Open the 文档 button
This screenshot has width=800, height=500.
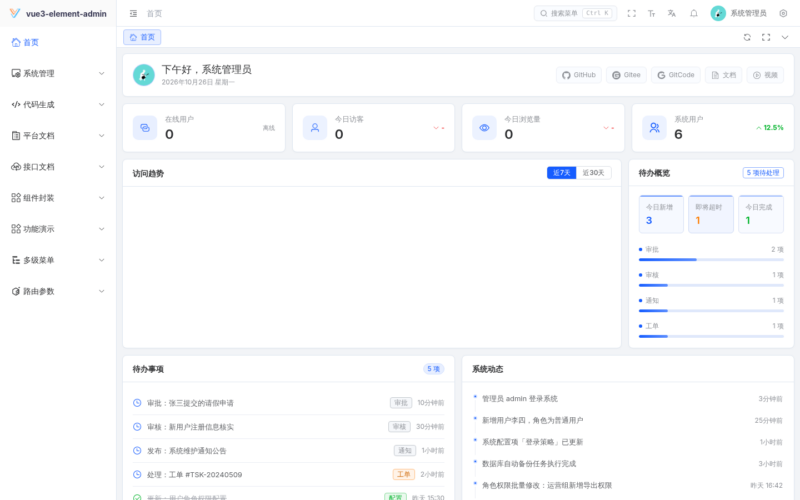tap(723, 75)
